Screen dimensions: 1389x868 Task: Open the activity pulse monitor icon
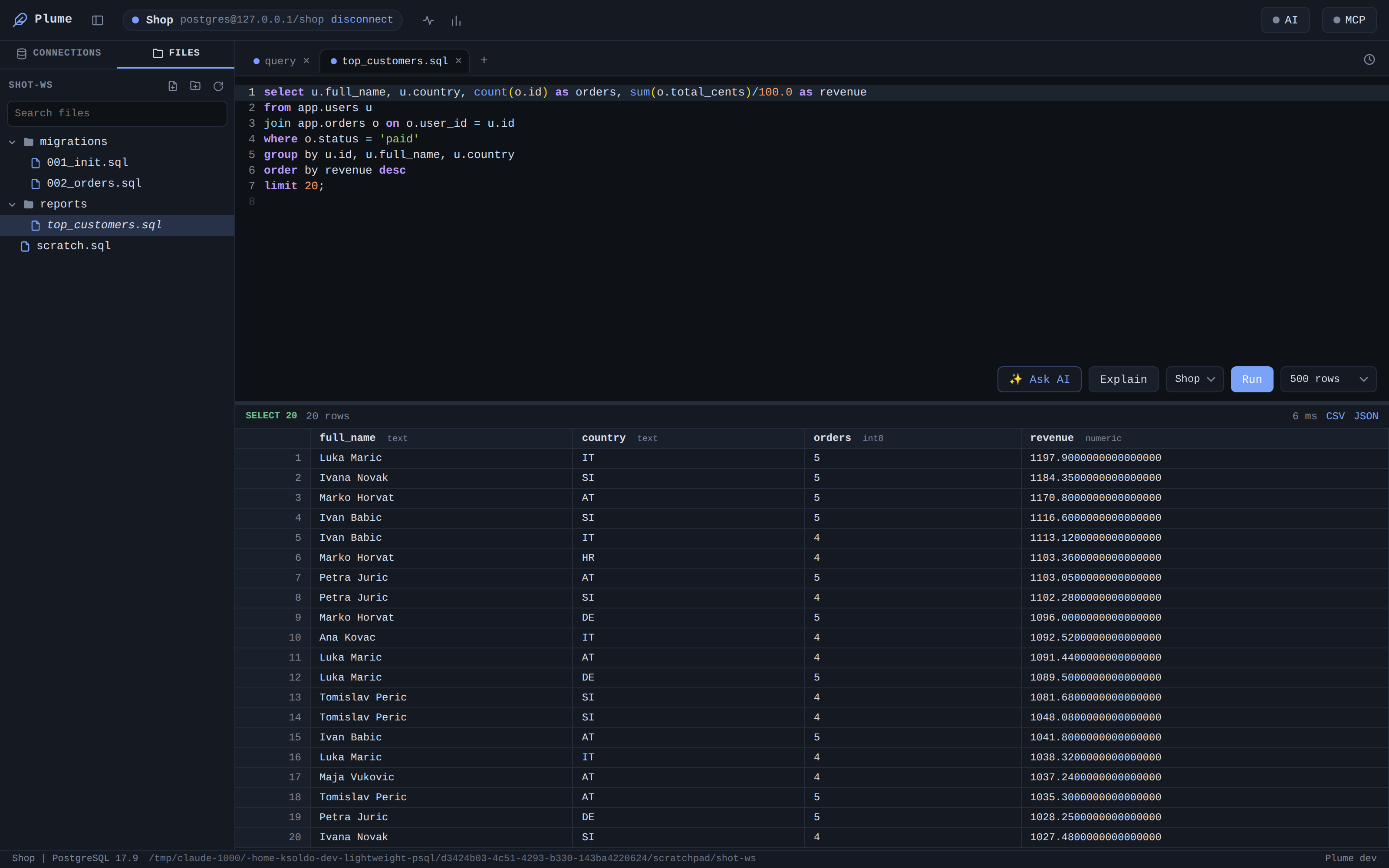pos(428,21)
